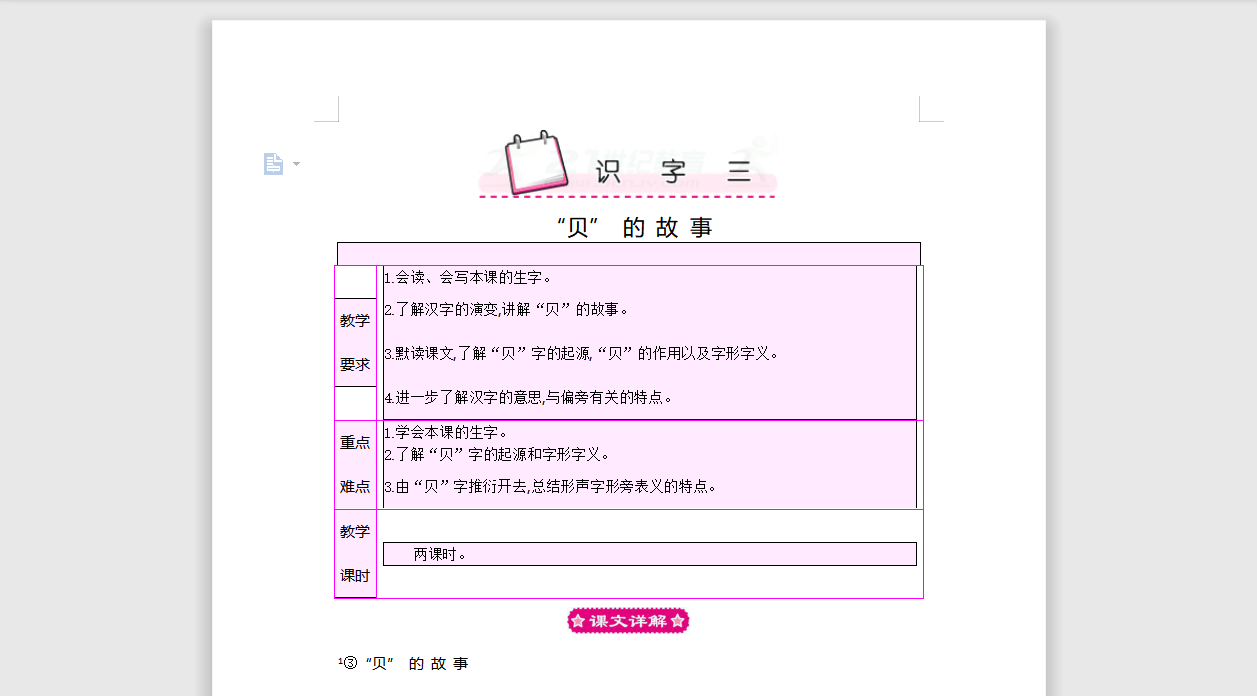Select the empty pink banner cell above 教学要求

coord(628,252)
